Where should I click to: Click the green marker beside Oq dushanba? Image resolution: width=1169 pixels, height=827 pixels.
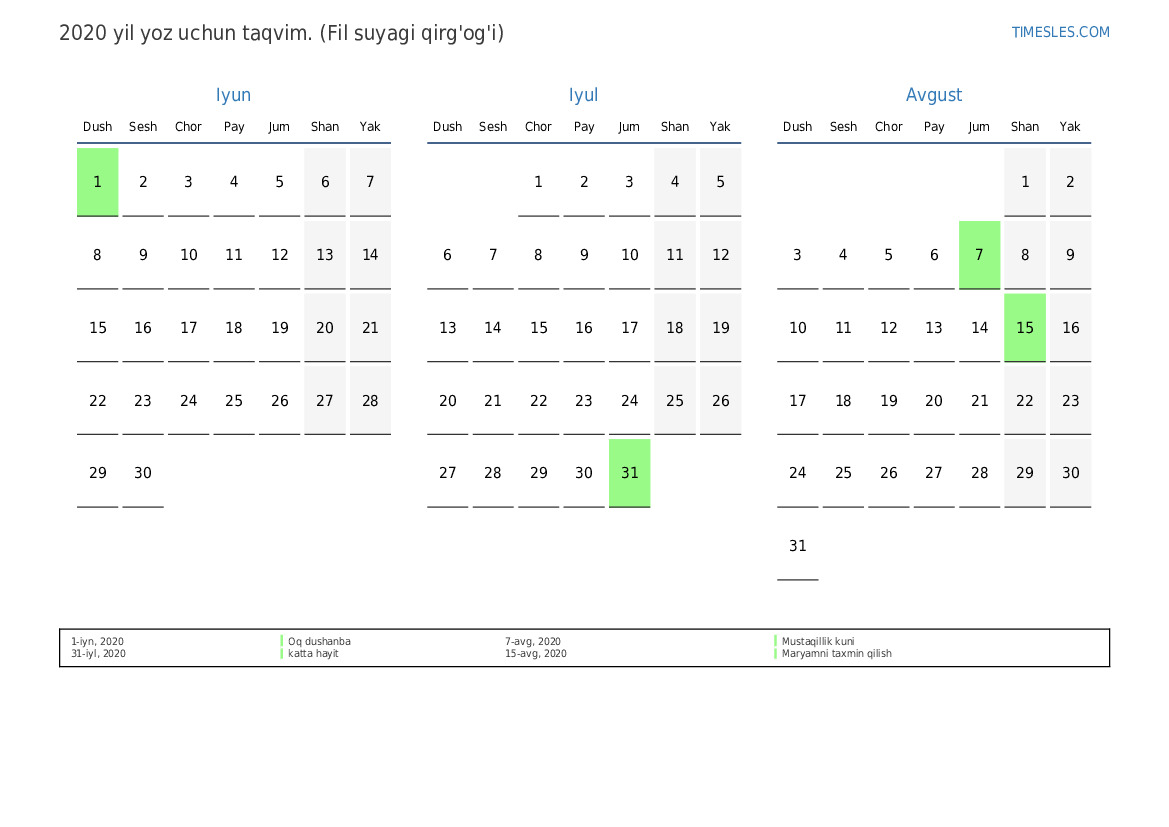[x=282, y=642]
